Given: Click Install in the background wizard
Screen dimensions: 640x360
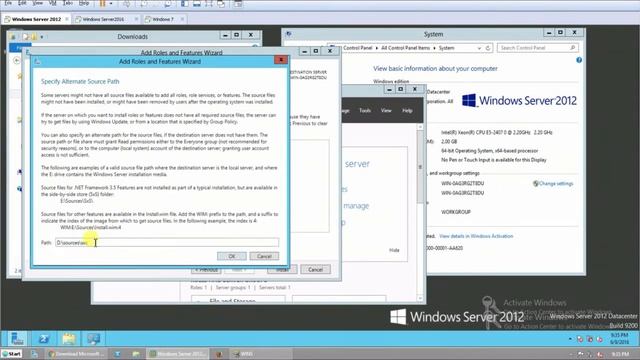Looking at the screenshot, I should tap(282, 270).
